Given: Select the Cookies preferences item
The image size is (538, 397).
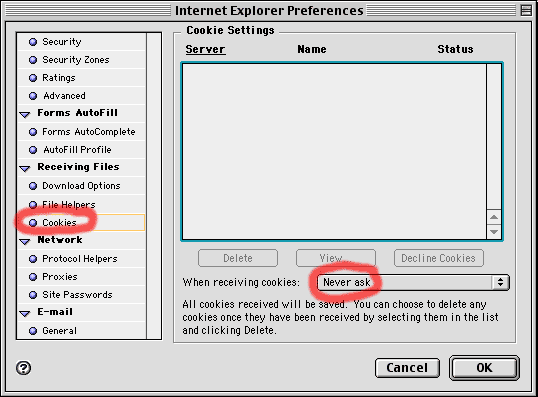Looking at the screenshot, I should point(82,223).
